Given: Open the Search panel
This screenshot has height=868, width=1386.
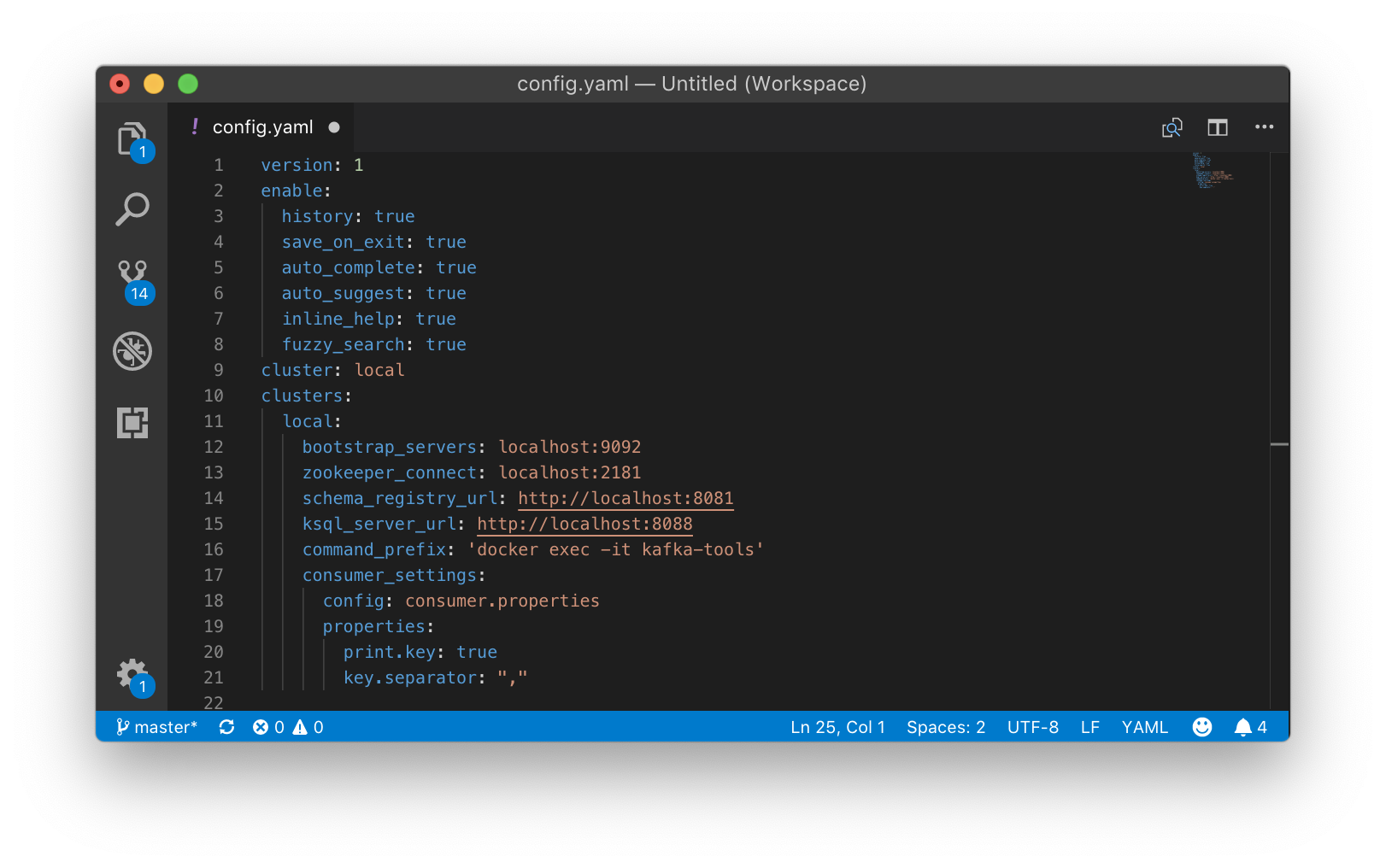Looking at the screenshot, I should 132,208.
